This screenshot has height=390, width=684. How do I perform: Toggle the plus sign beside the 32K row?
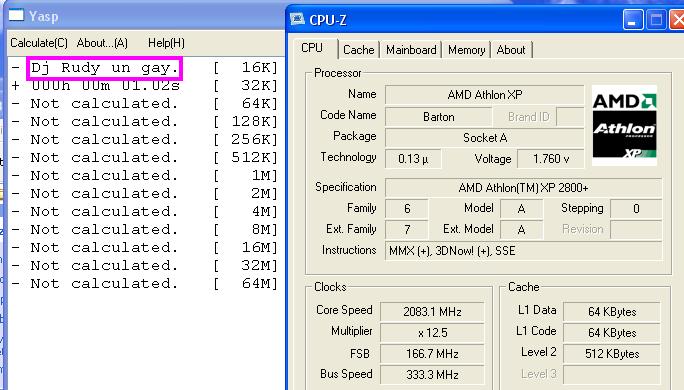16,86
